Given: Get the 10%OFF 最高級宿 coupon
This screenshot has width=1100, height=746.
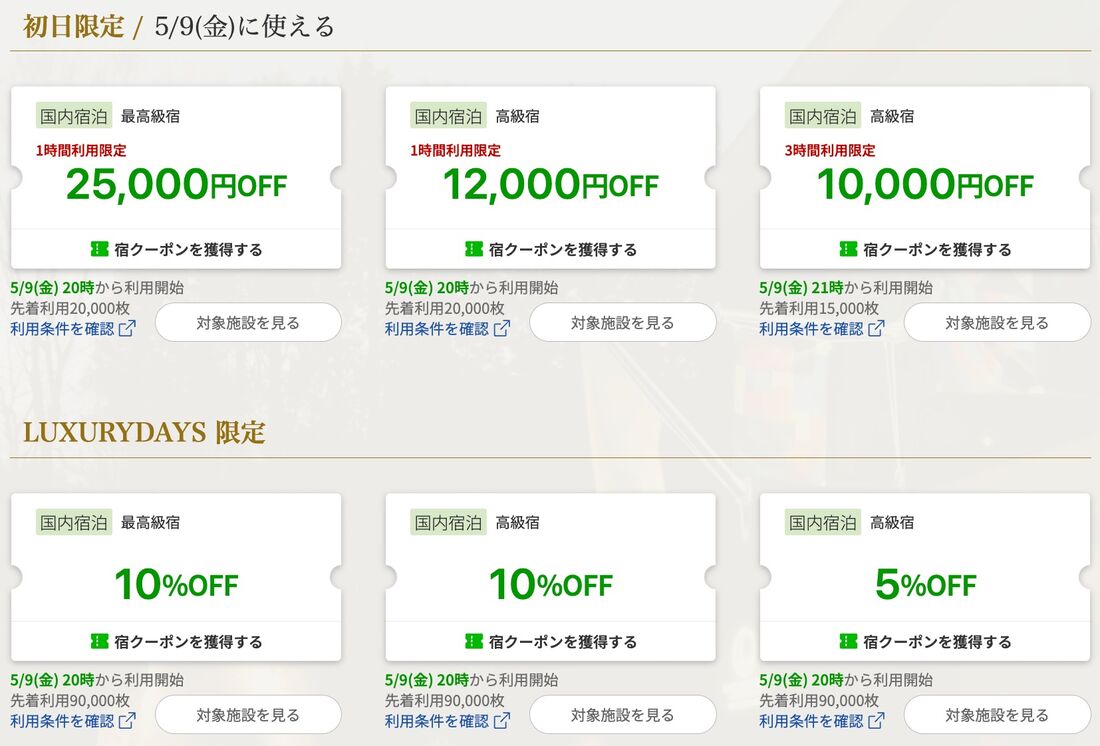Looking at the screenshot, I should [x=176, y=641].
